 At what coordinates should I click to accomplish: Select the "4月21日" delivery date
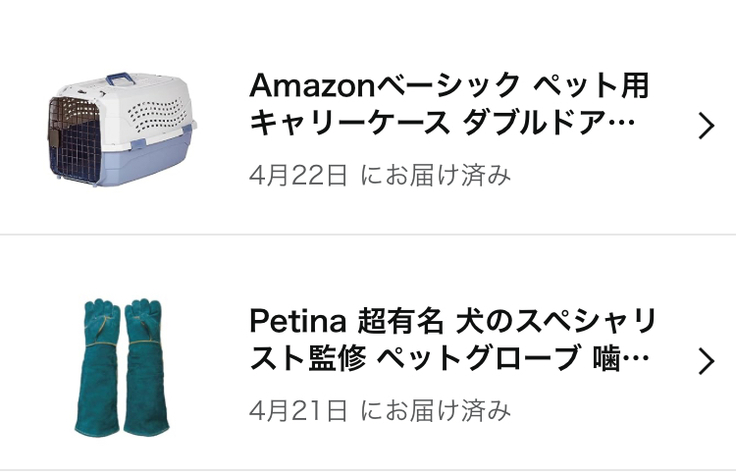point(298,409)
